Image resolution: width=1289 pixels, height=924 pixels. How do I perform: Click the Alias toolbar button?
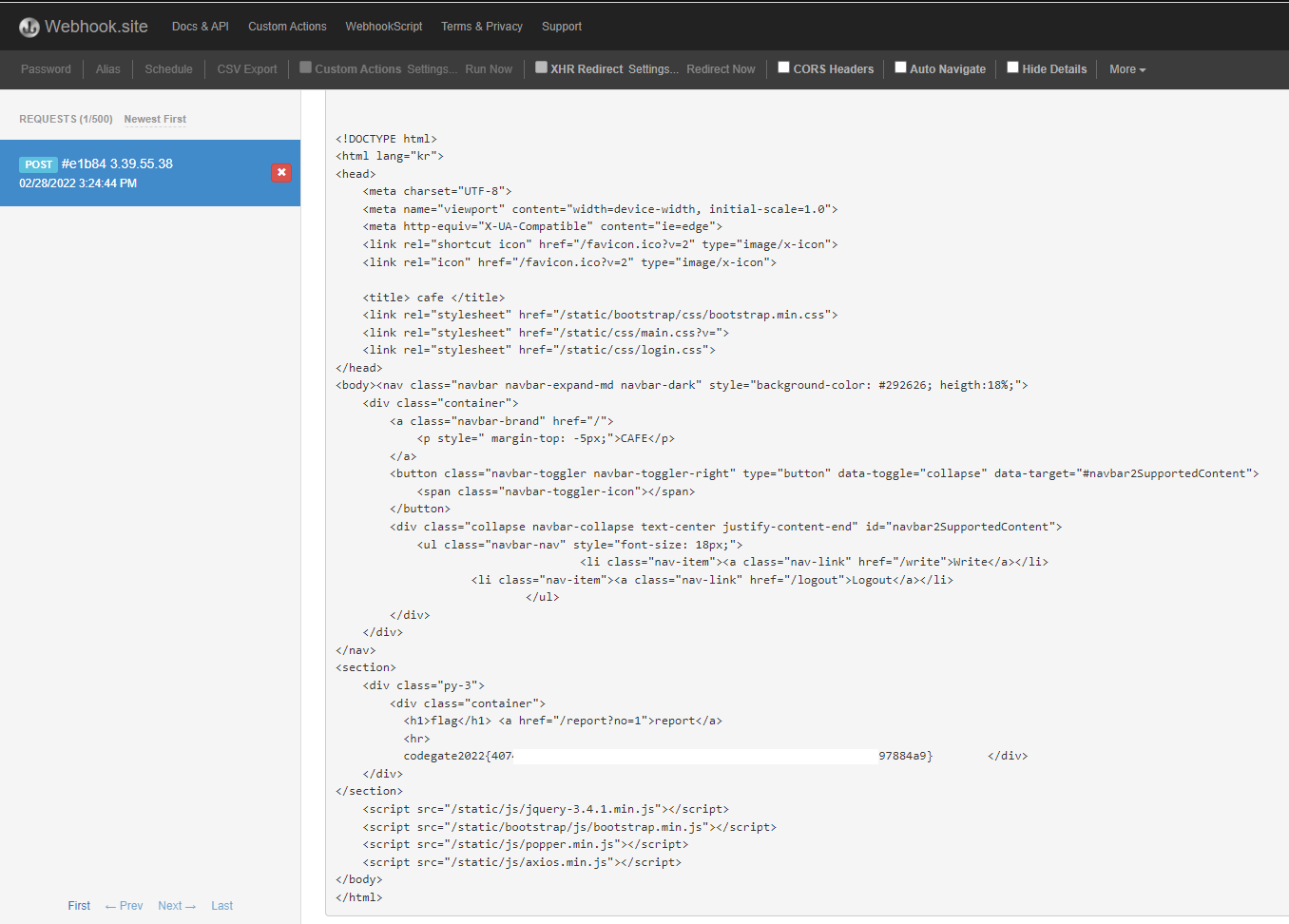pyautogui.click(x=108, y=69)
